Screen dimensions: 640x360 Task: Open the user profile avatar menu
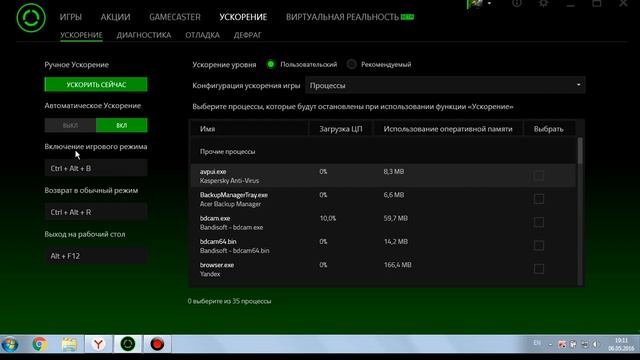pos(476,4)
